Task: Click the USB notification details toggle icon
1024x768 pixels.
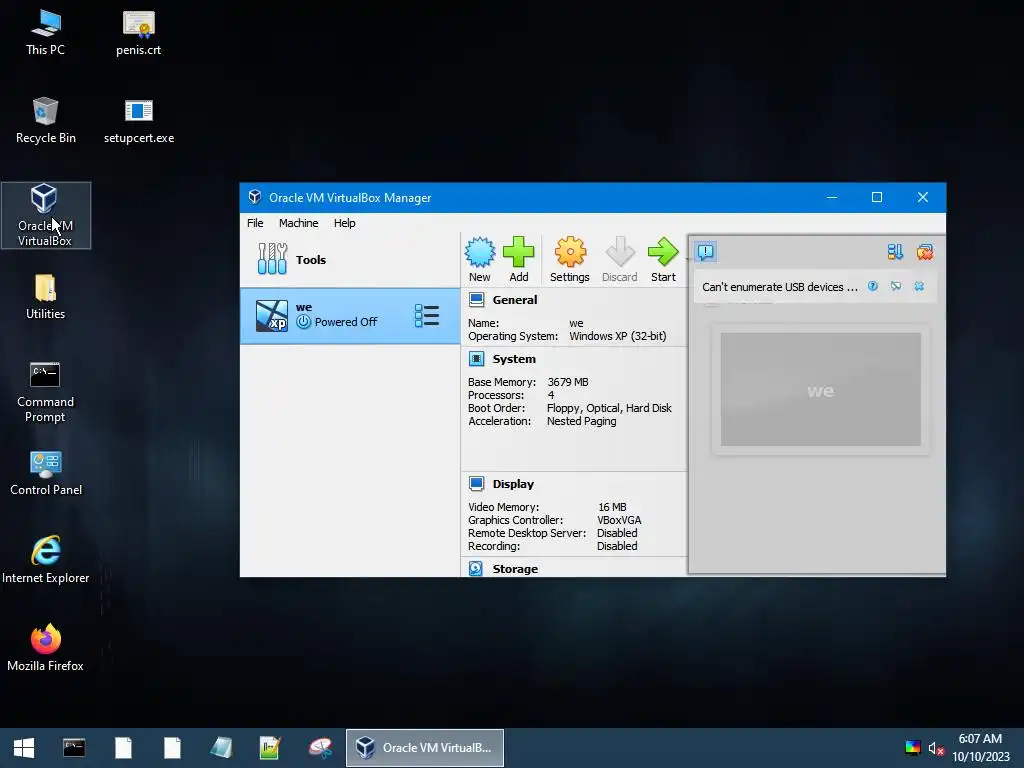Action: (896, 286)
